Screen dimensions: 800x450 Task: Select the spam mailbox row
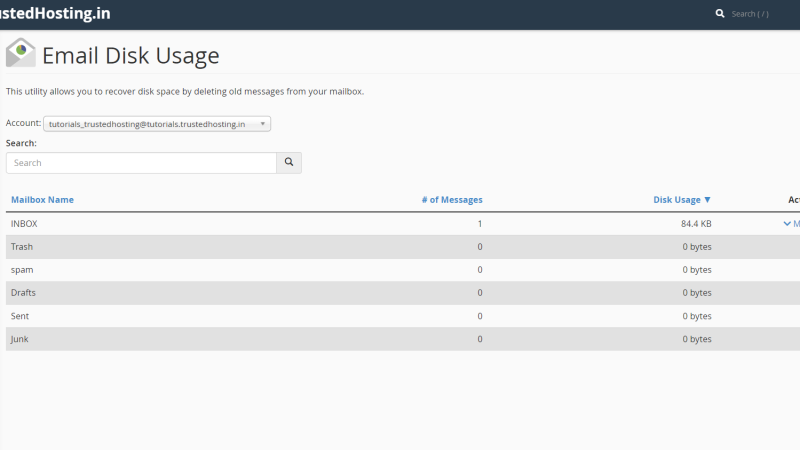(x=403, y=270)
